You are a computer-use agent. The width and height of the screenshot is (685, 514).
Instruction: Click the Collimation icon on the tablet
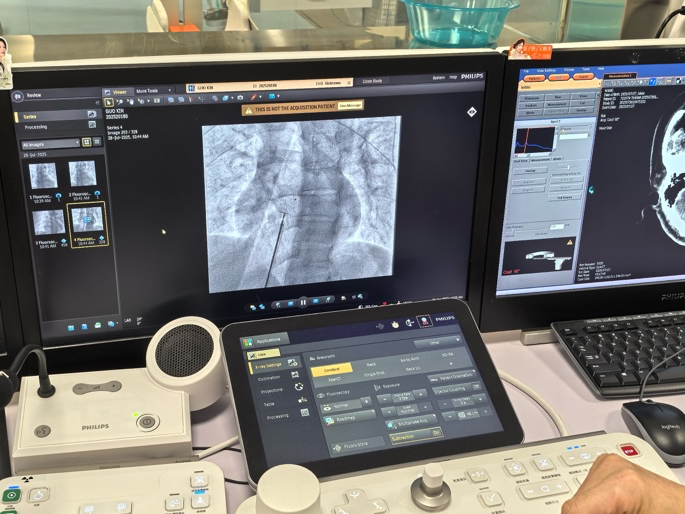(x=295, y=375)
